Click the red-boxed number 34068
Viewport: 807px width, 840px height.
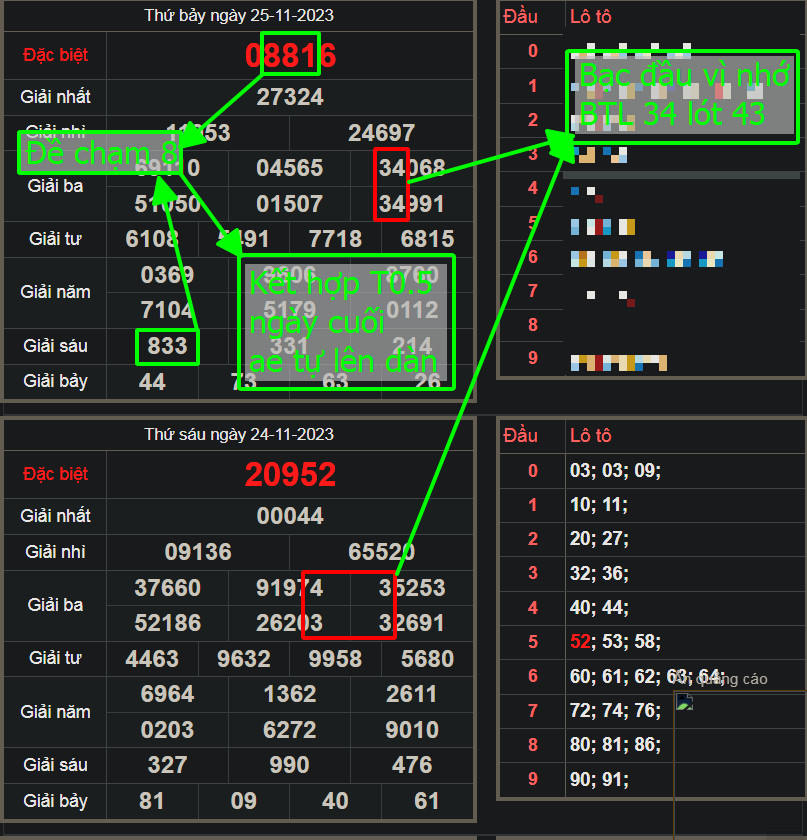[412, 168]
